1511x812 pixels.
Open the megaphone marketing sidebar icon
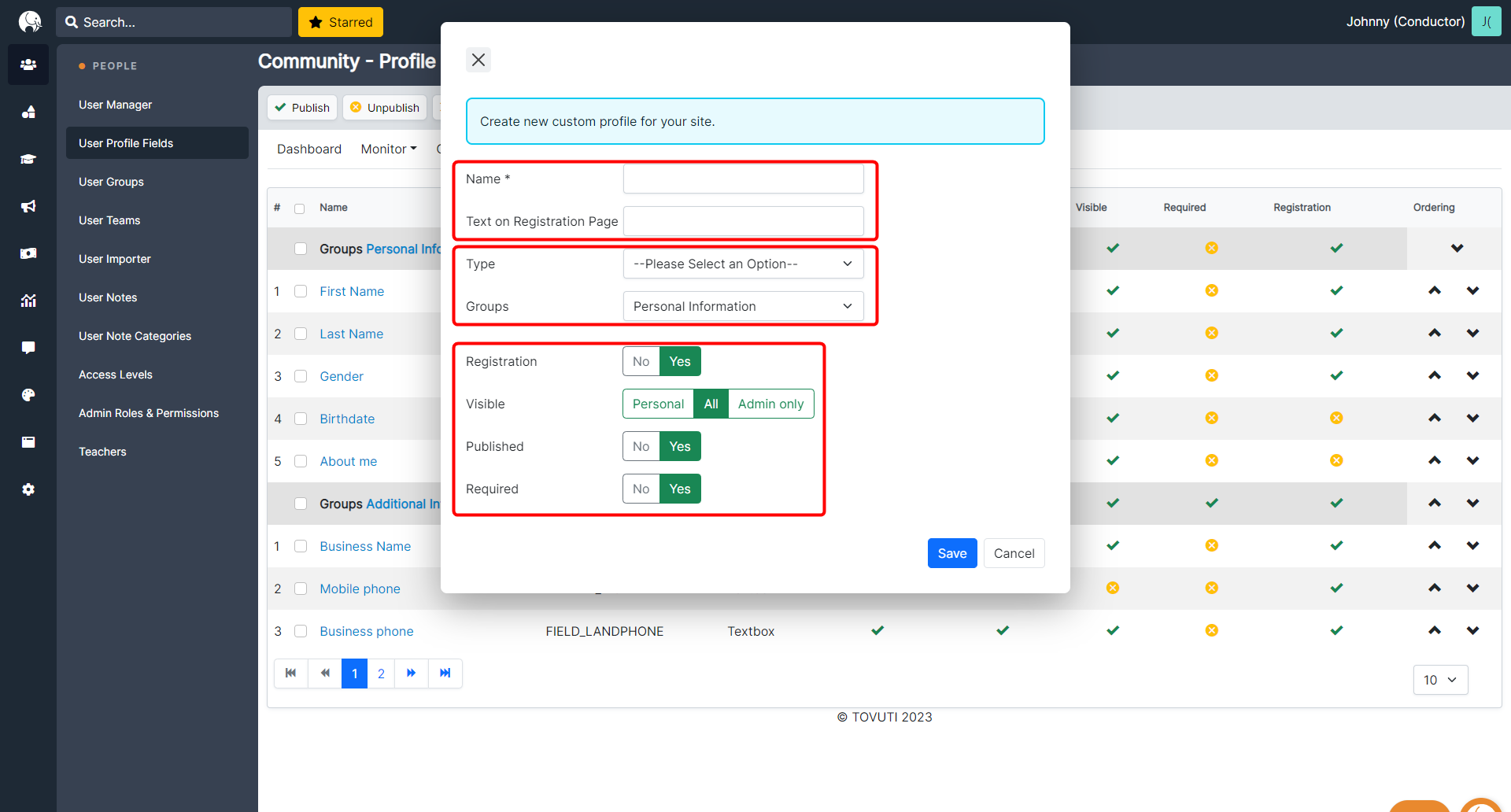(x=28, y=206)
